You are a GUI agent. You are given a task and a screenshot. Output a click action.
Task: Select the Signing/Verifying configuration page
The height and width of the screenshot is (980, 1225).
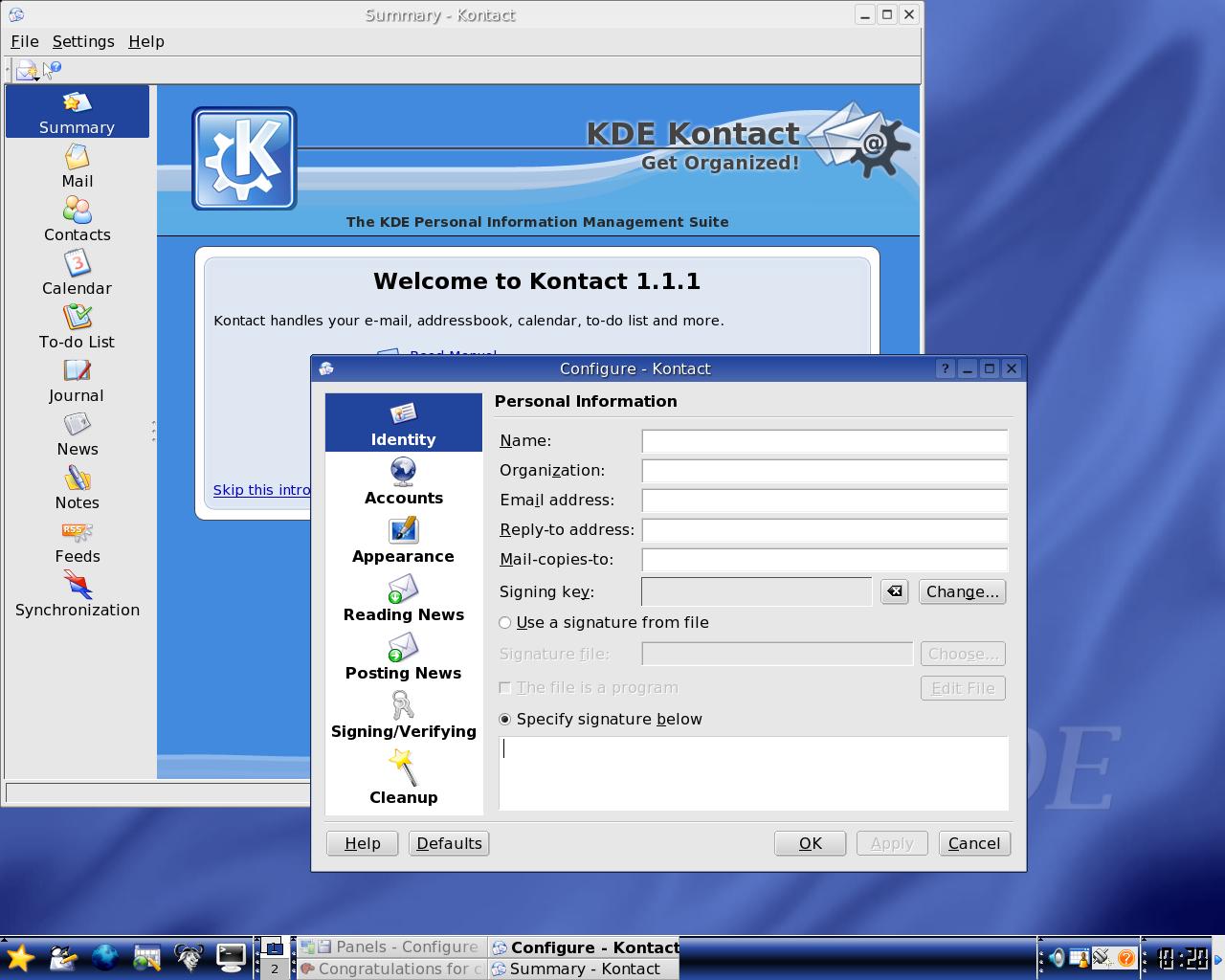[x=404, y=714]
